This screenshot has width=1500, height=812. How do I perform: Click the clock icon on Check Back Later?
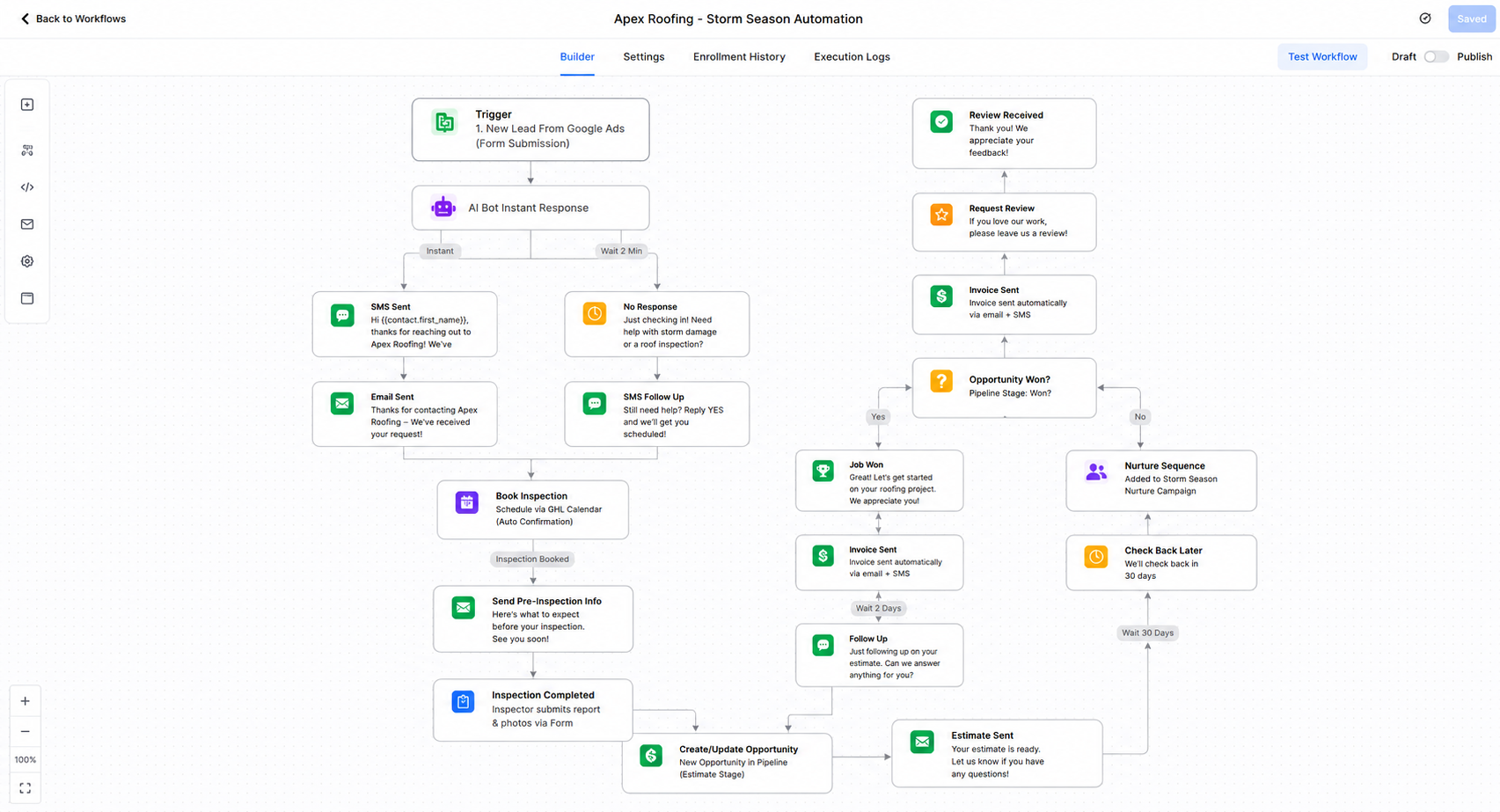[x=1096, y=556]
